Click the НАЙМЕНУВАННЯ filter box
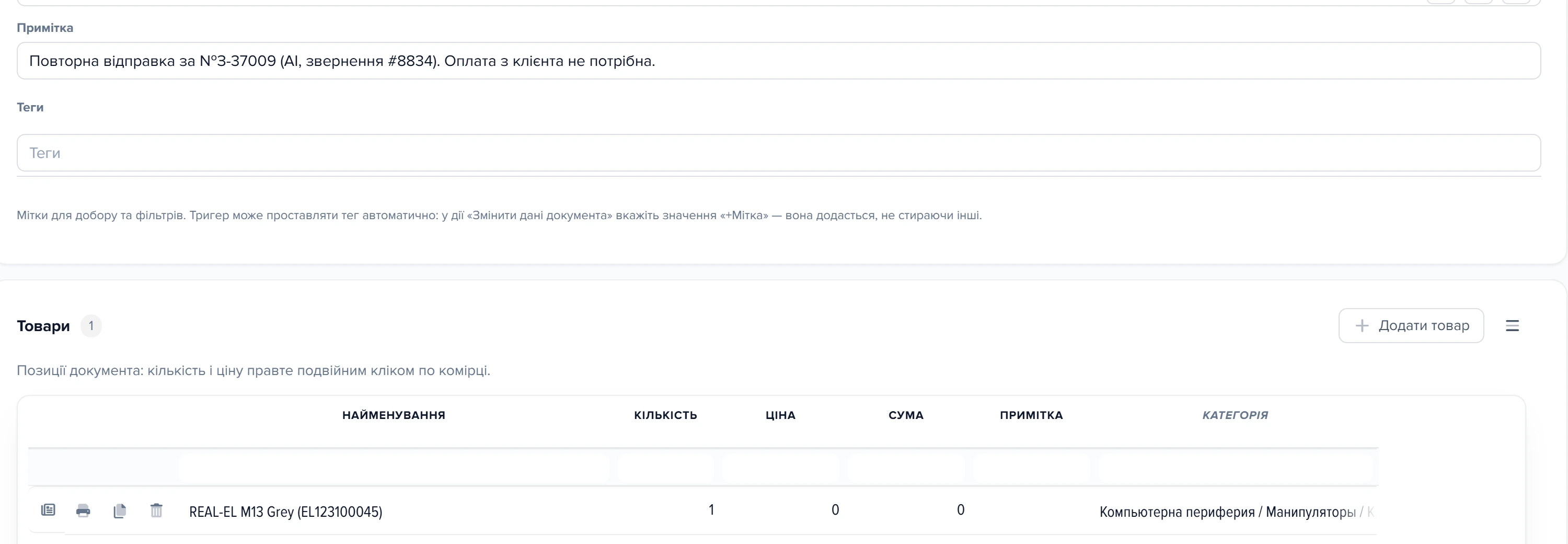1568x544 pixels. coord(395,468)
